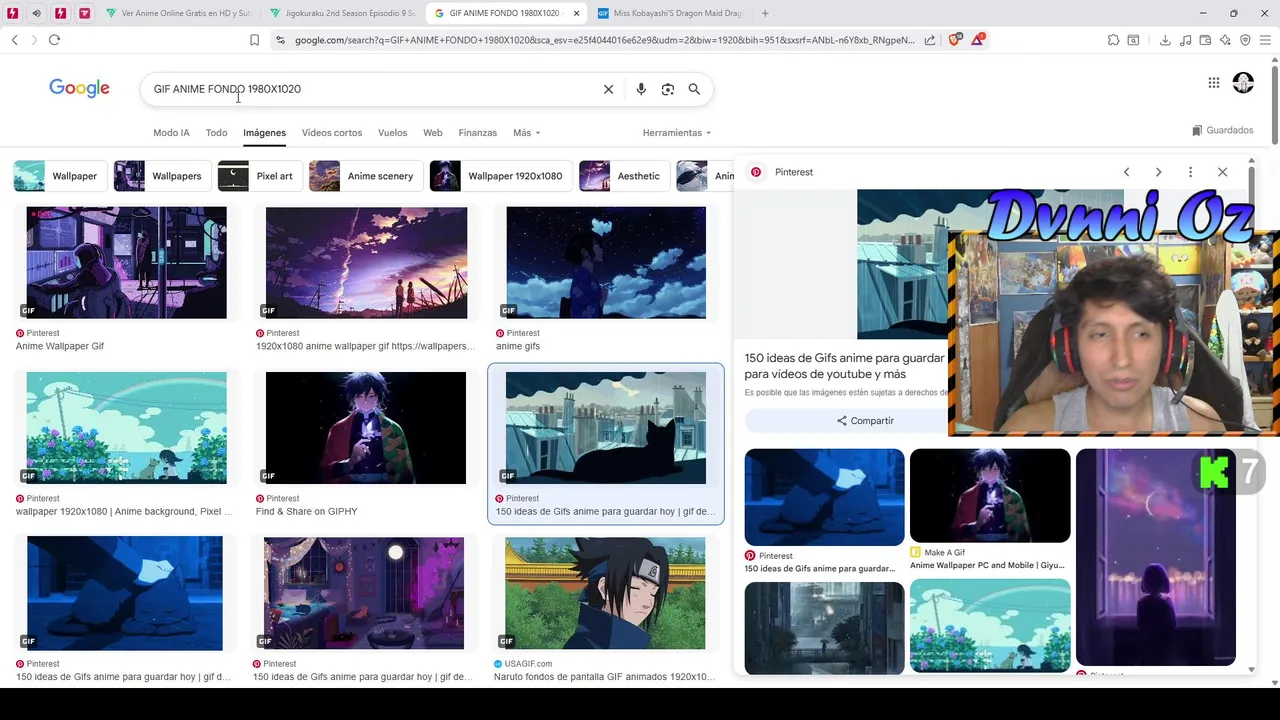
Task: Open the music note playlist icon
Action: pyautogui.click(x=1185, y=40)
